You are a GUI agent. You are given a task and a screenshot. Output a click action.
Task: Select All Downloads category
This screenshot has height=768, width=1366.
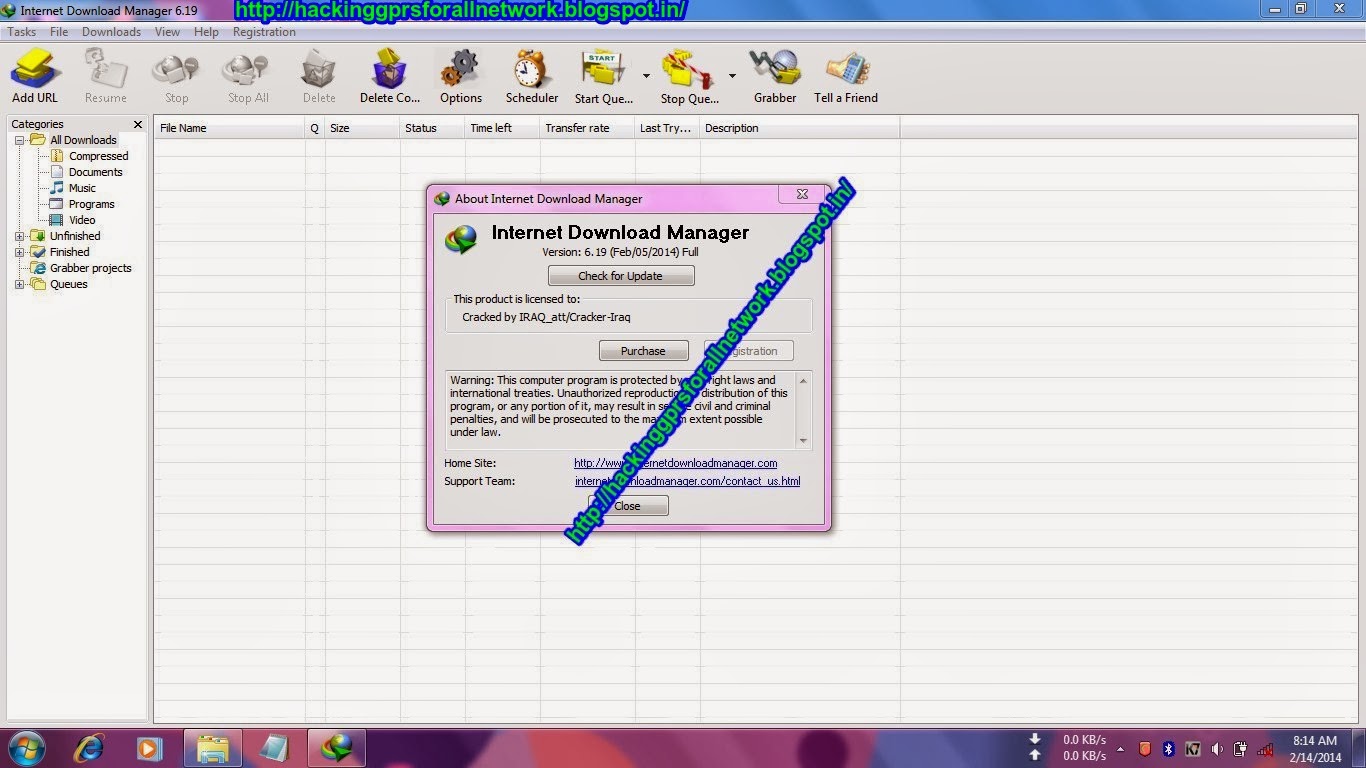pyautogui.click(x=83, y=140)
